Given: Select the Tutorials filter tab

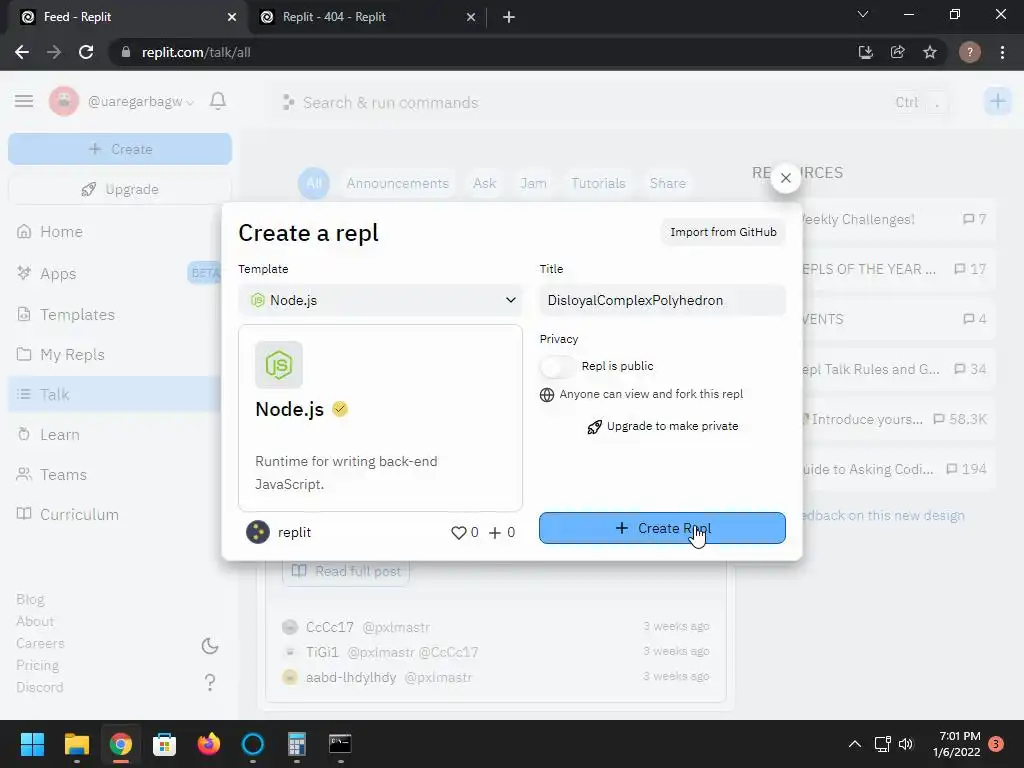Looking at the screenshot, I should click(598, 184).
